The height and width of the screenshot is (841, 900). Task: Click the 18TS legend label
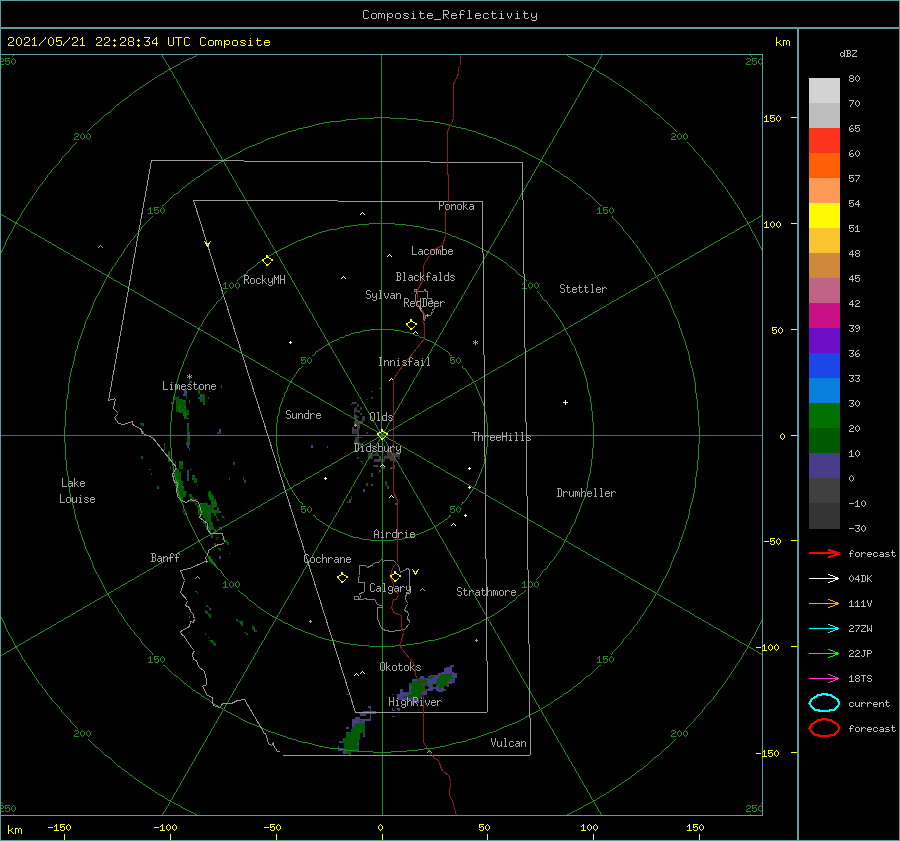click(x=860, y=679)
